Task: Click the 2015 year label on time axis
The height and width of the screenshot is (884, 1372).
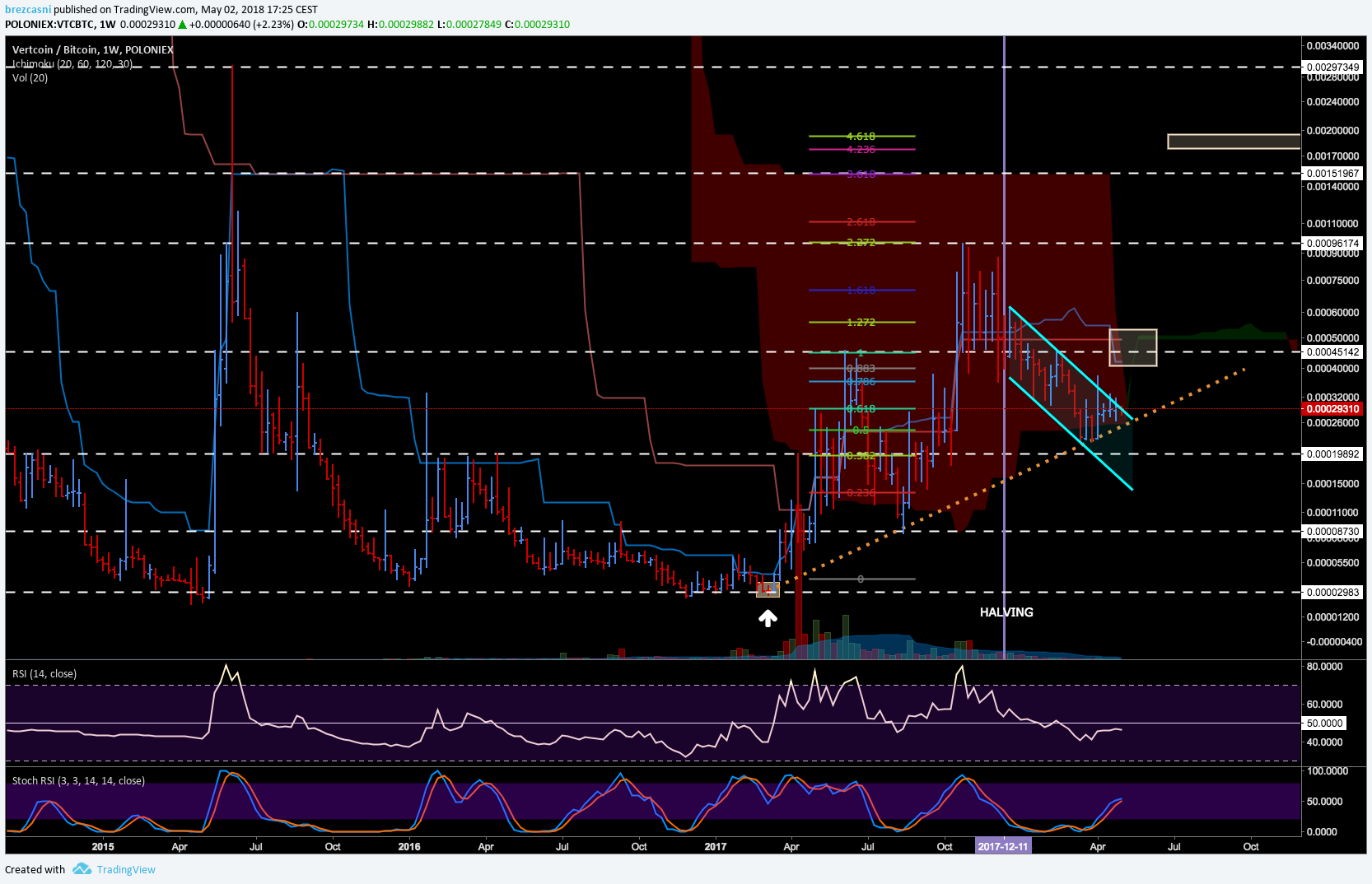Action: click(103, 847)
